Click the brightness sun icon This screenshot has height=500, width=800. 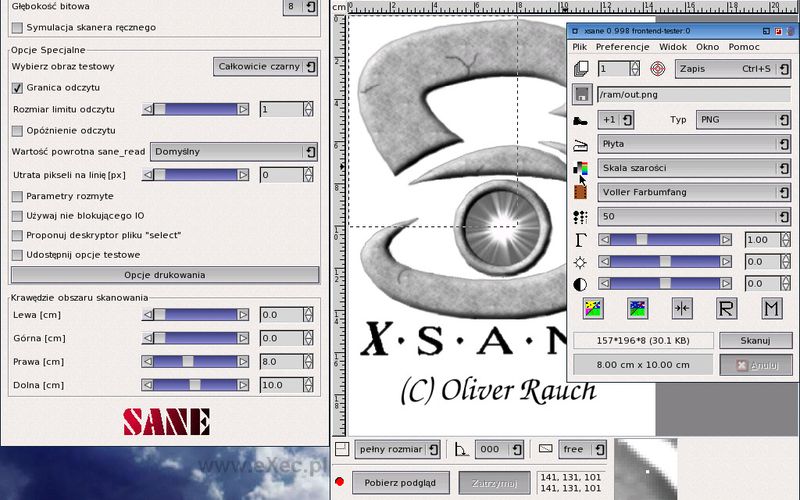(x=581, y=262)
